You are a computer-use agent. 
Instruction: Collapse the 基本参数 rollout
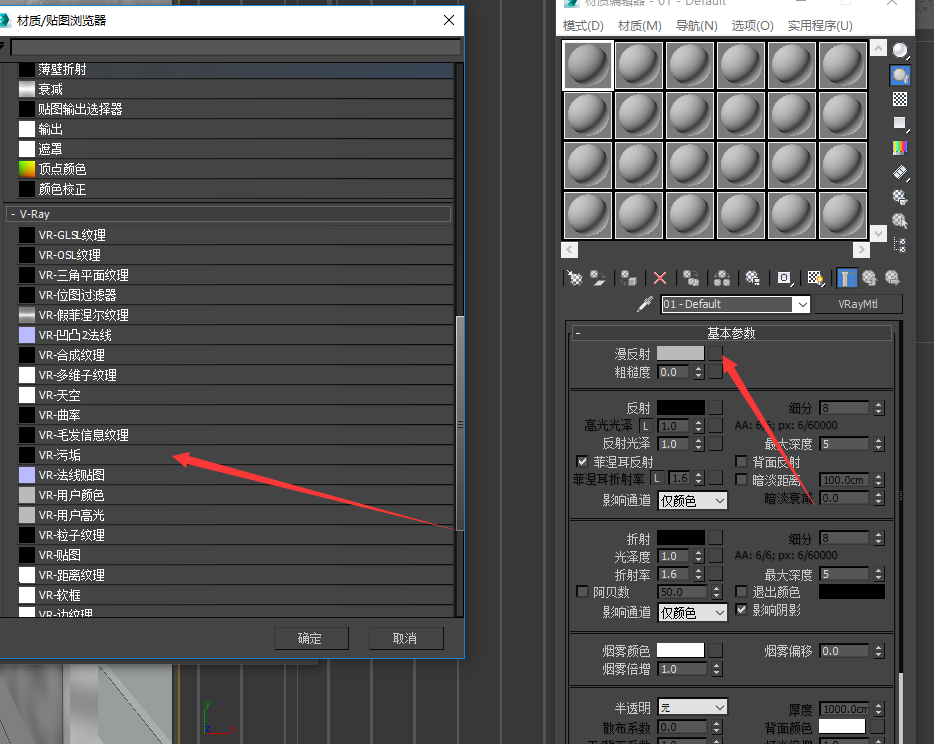[x=731, y=334]
